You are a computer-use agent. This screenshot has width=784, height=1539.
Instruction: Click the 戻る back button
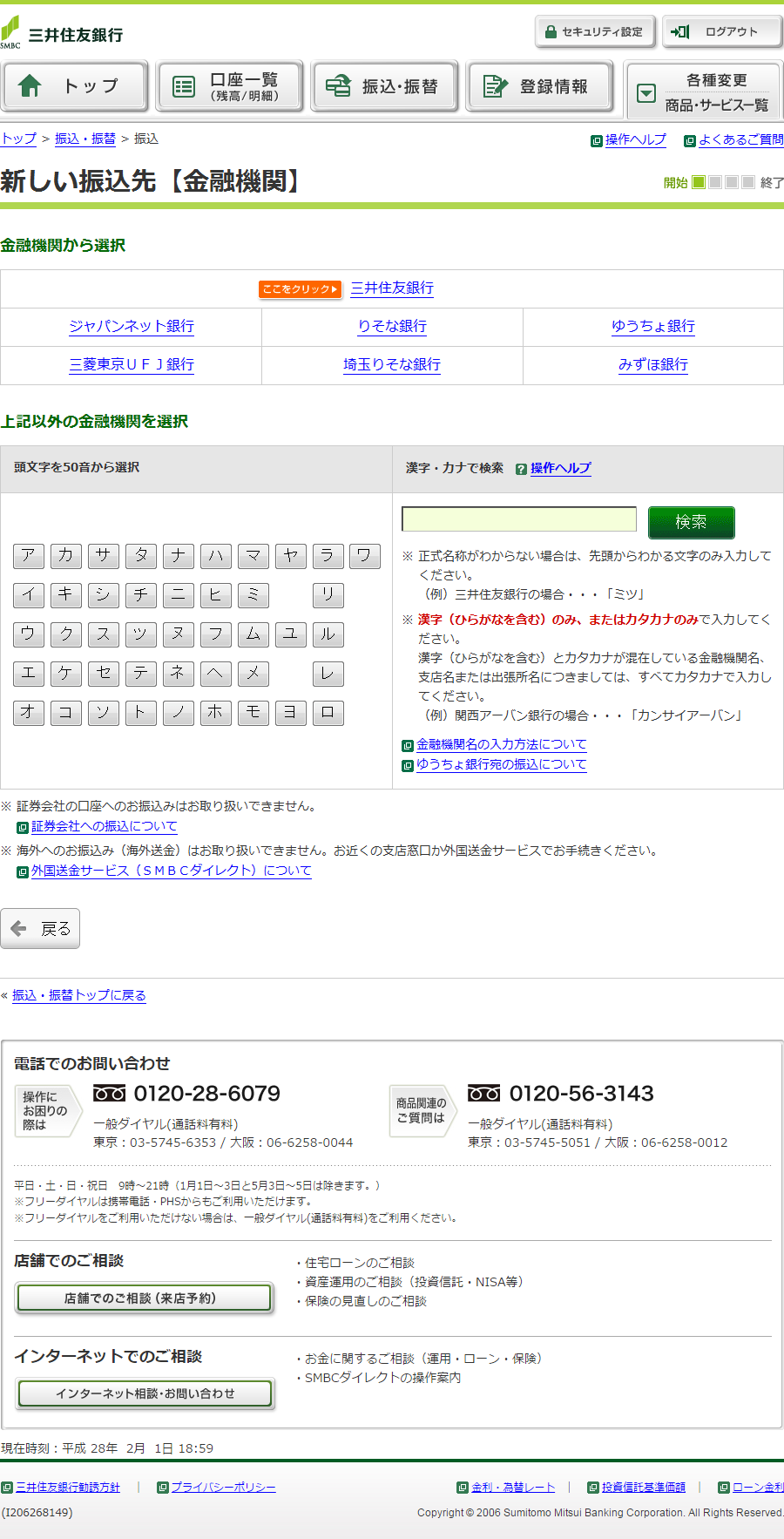coord(40,929)
